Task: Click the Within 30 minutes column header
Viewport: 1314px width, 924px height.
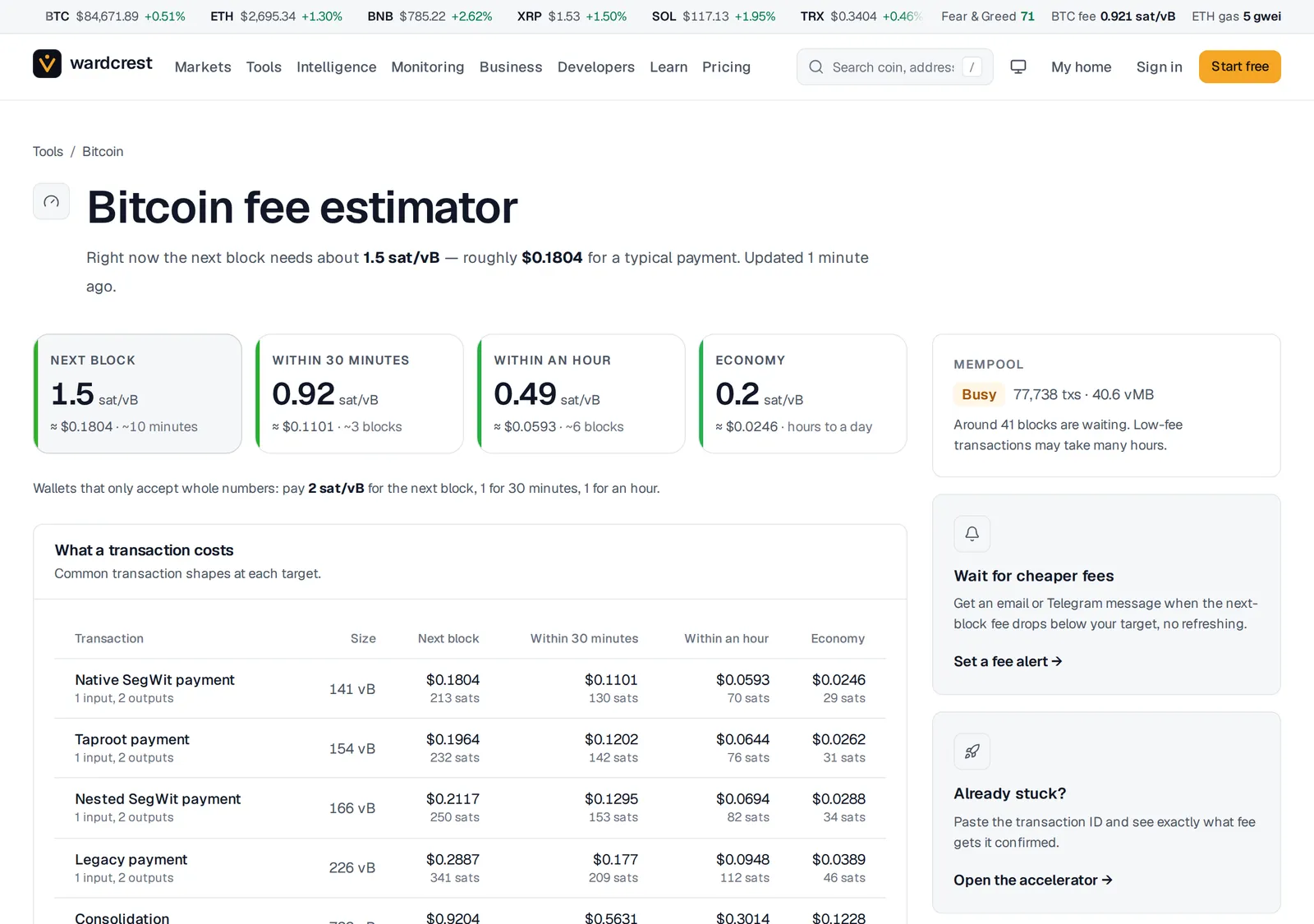Action: tap(584, 639)
